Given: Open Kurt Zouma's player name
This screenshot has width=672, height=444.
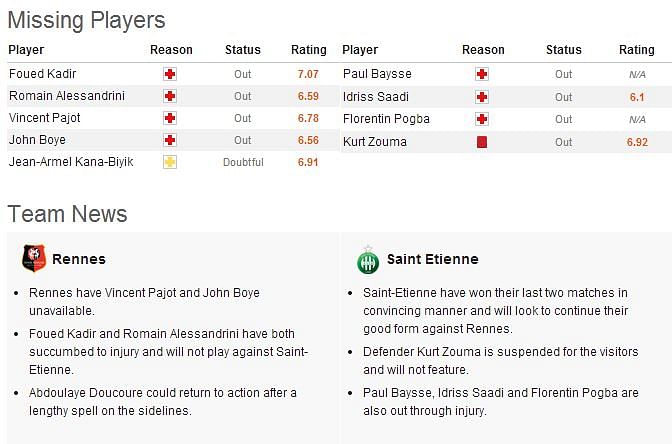Looking at the screenshot, I should [375, 141].
